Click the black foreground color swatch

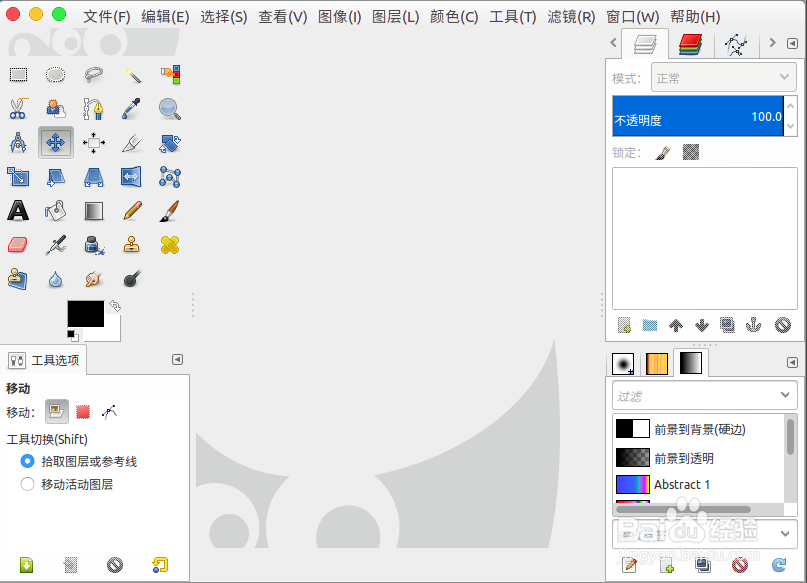[85, 314]
